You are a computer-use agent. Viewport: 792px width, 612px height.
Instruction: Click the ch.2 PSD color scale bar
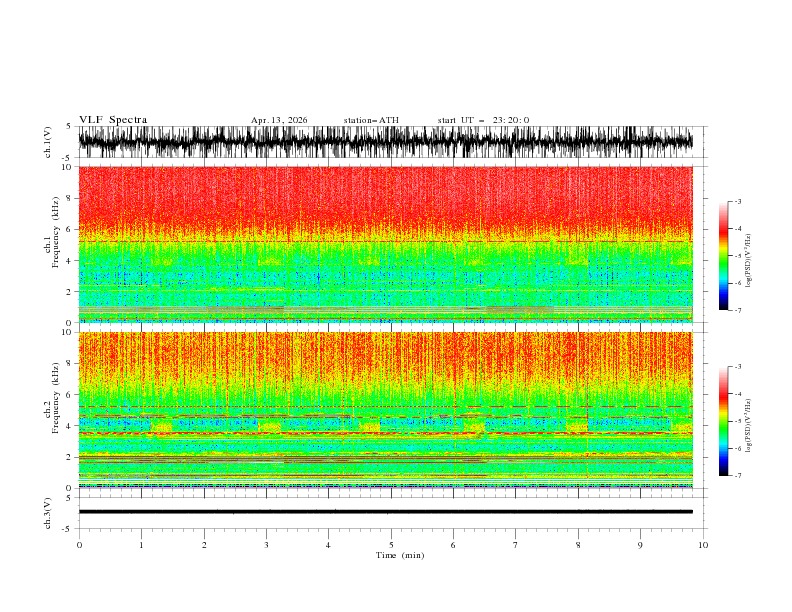(x=723, y=421)
